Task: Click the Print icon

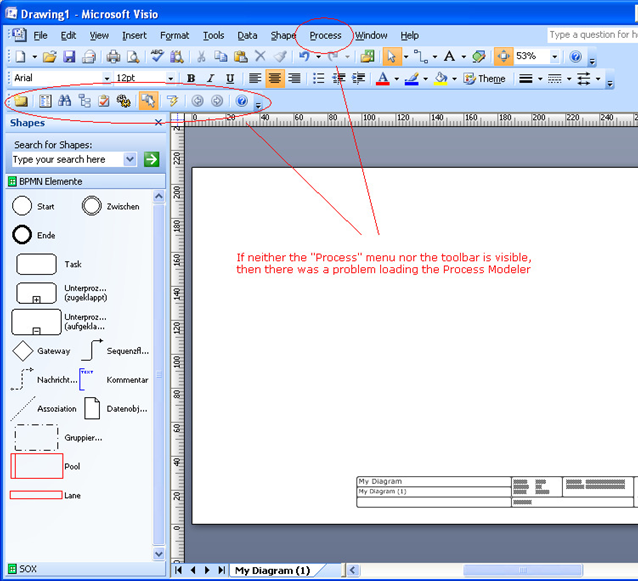Action: [x=113, y=57]
